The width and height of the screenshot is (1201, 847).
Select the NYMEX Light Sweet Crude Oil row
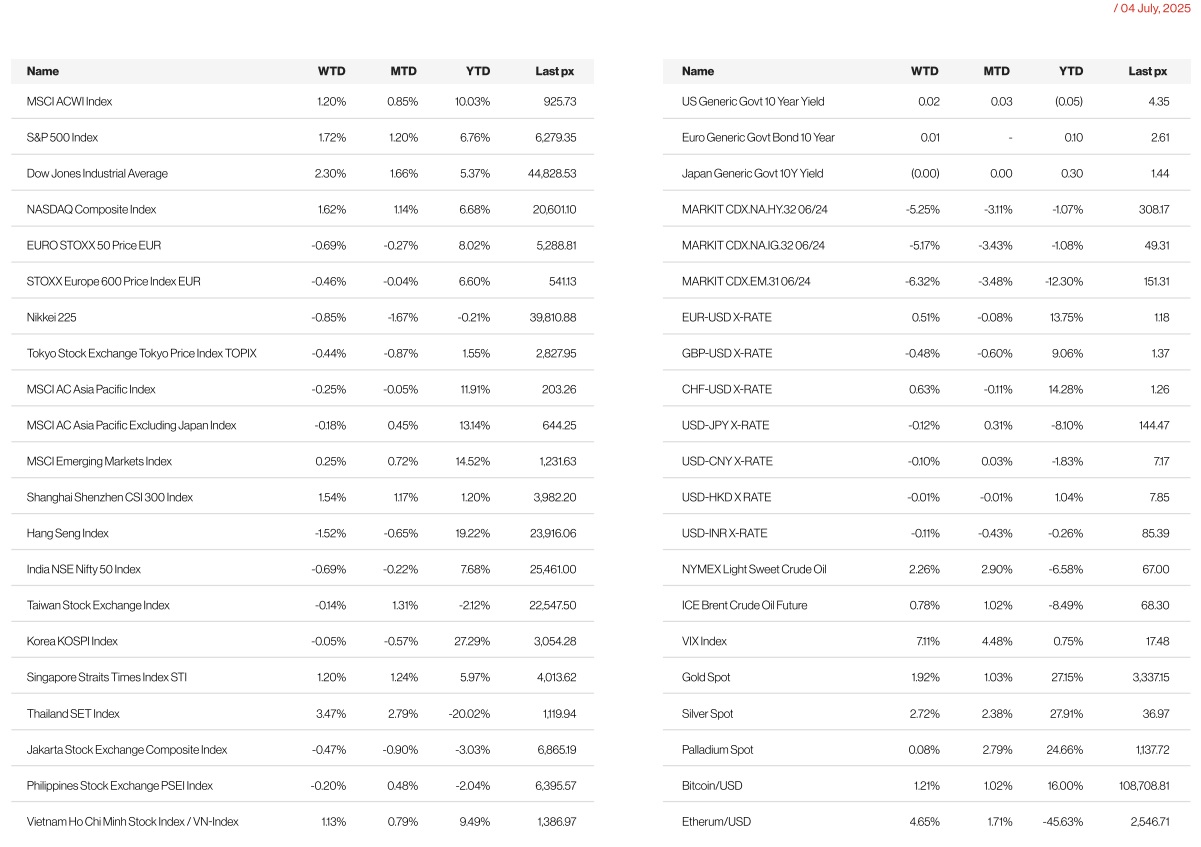coord(754,569)
